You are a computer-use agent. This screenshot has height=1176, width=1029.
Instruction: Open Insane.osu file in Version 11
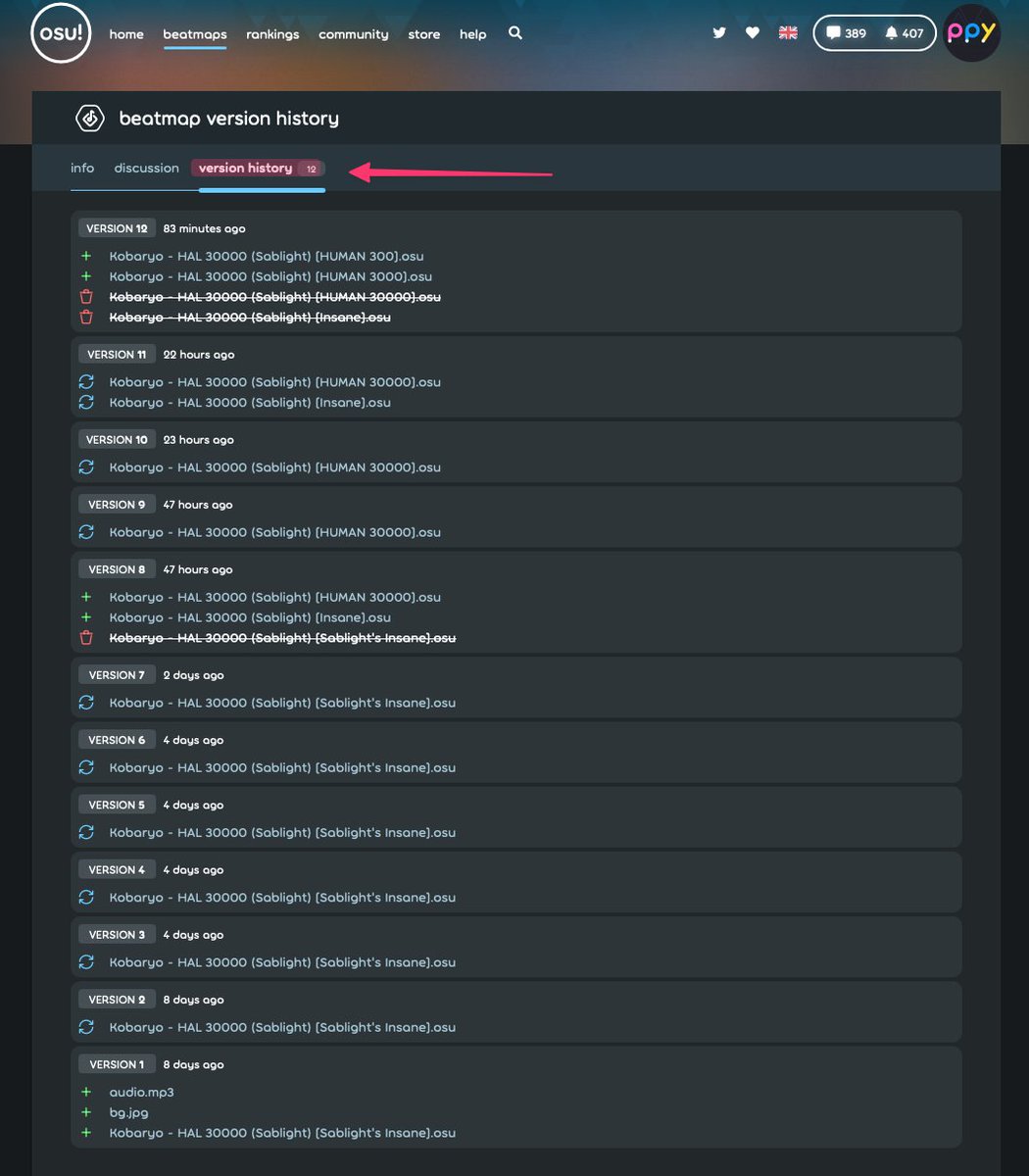coord(250,402)
